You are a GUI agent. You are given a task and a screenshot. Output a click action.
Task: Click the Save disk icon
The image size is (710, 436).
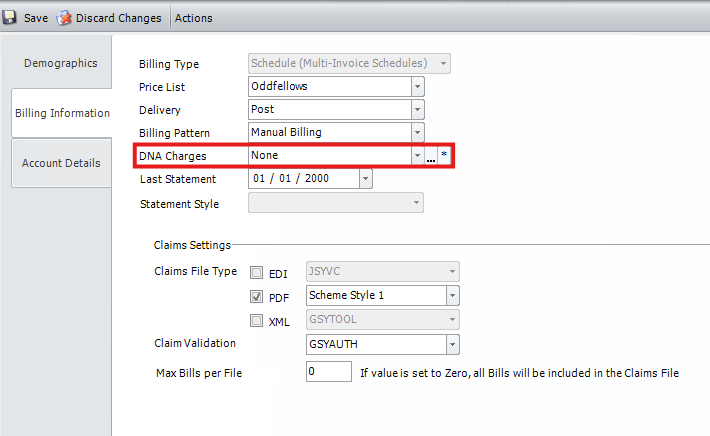(x=10, y=18)
